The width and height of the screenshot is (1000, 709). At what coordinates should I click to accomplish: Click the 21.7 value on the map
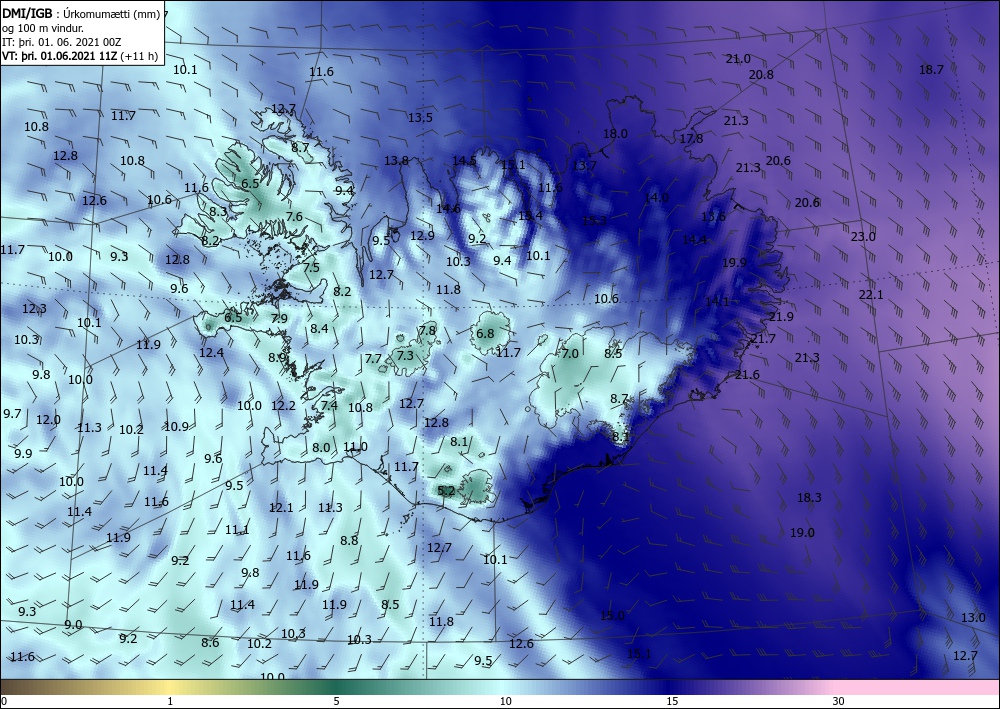click(x=763, y=339)
